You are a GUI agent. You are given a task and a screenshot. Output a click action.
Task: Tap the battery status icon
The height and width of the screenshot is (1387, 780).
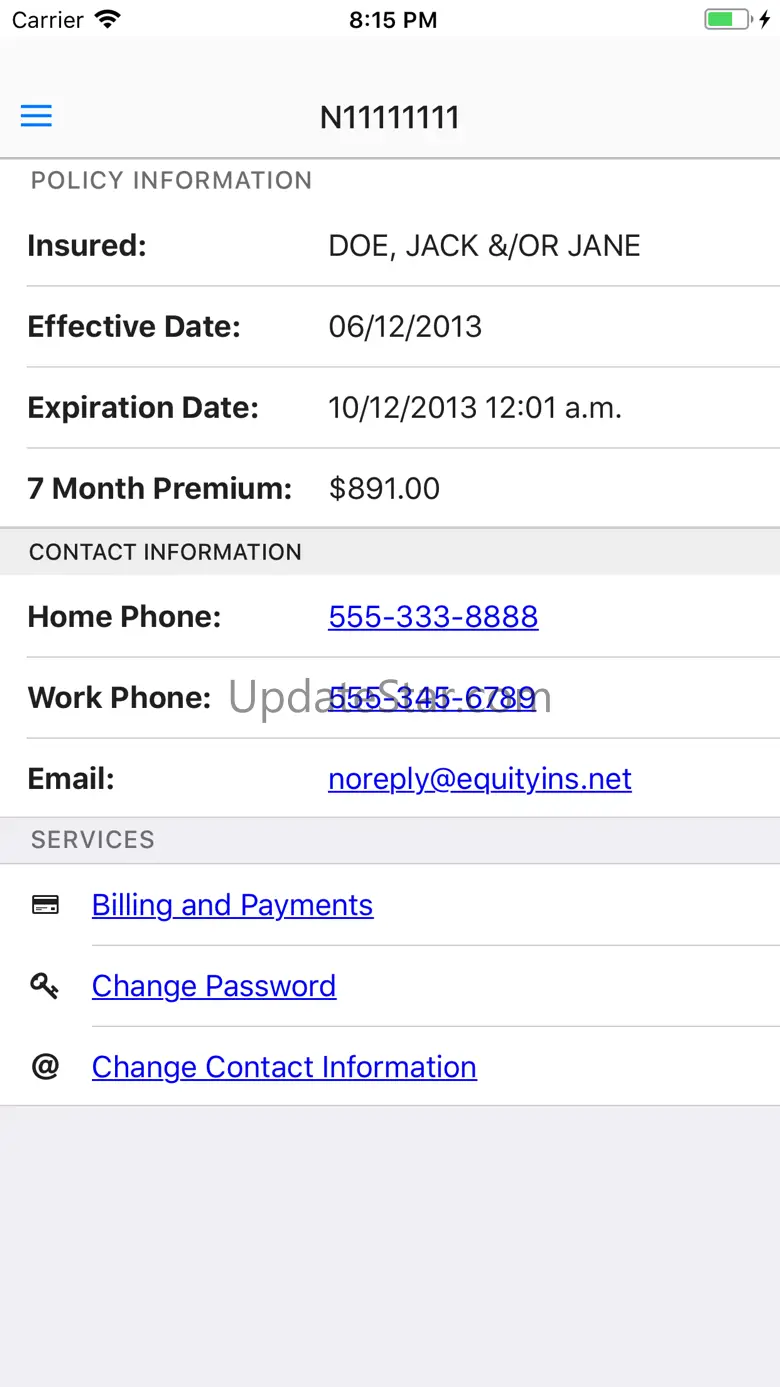(726, 20)
